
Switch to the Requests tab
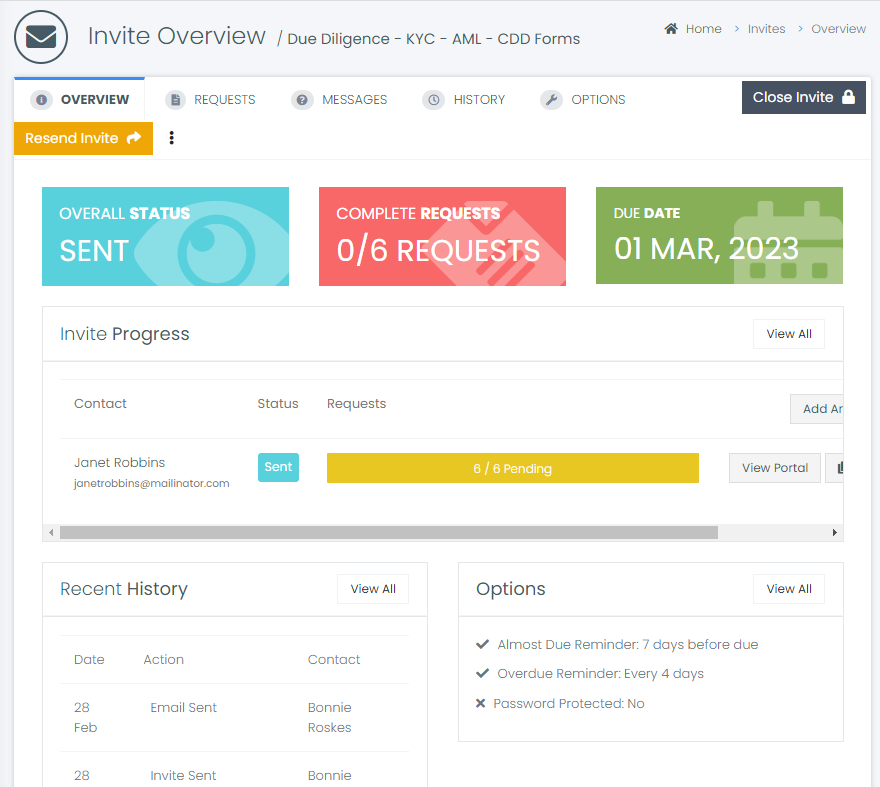point(212,99)
